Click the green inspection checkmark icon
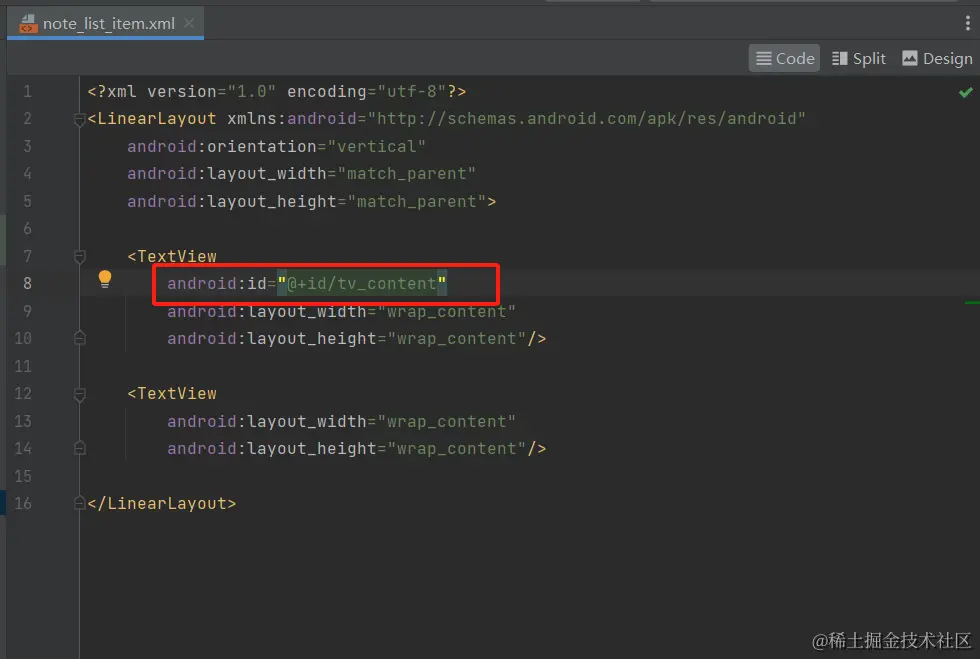The height and width of the screenshot is (659, 980). pyautogui.click(x=966, y=93)
